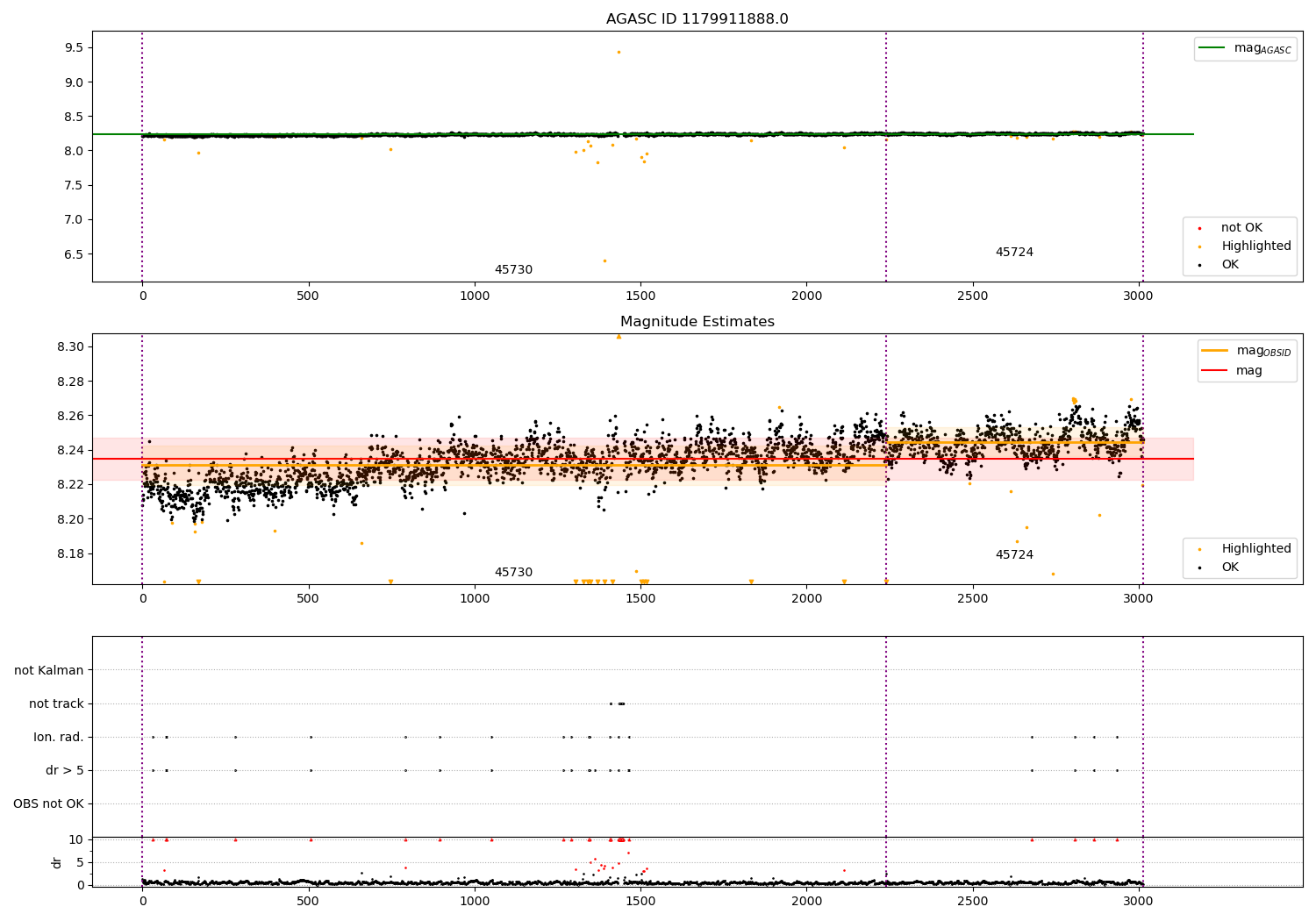Click the 45730 label in the top plot

[513, 270]
